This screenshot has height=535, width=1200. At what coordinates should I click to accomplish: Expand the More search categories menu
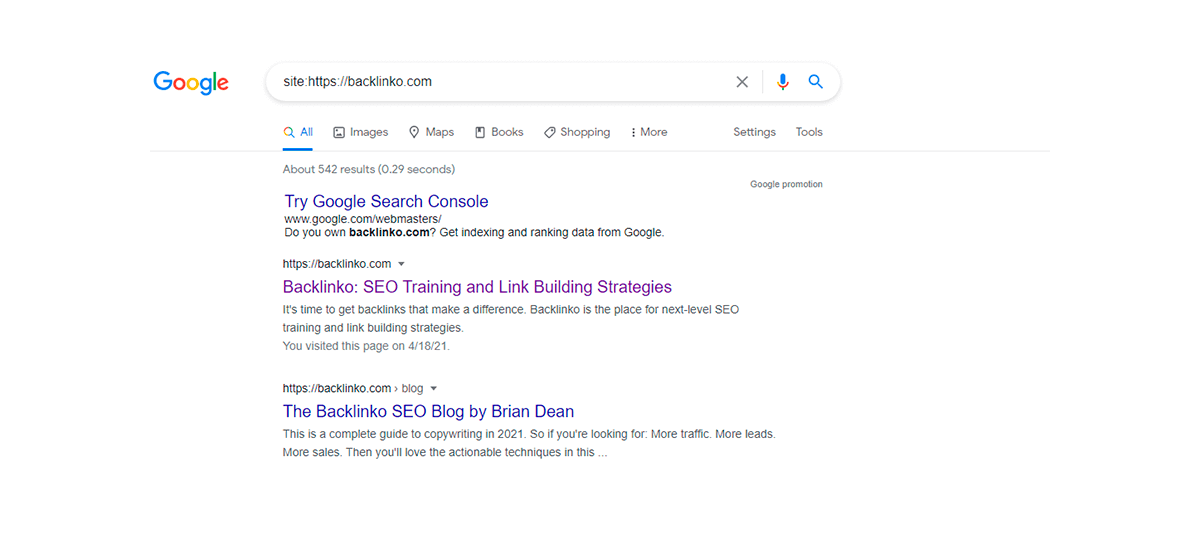(649, 132)
